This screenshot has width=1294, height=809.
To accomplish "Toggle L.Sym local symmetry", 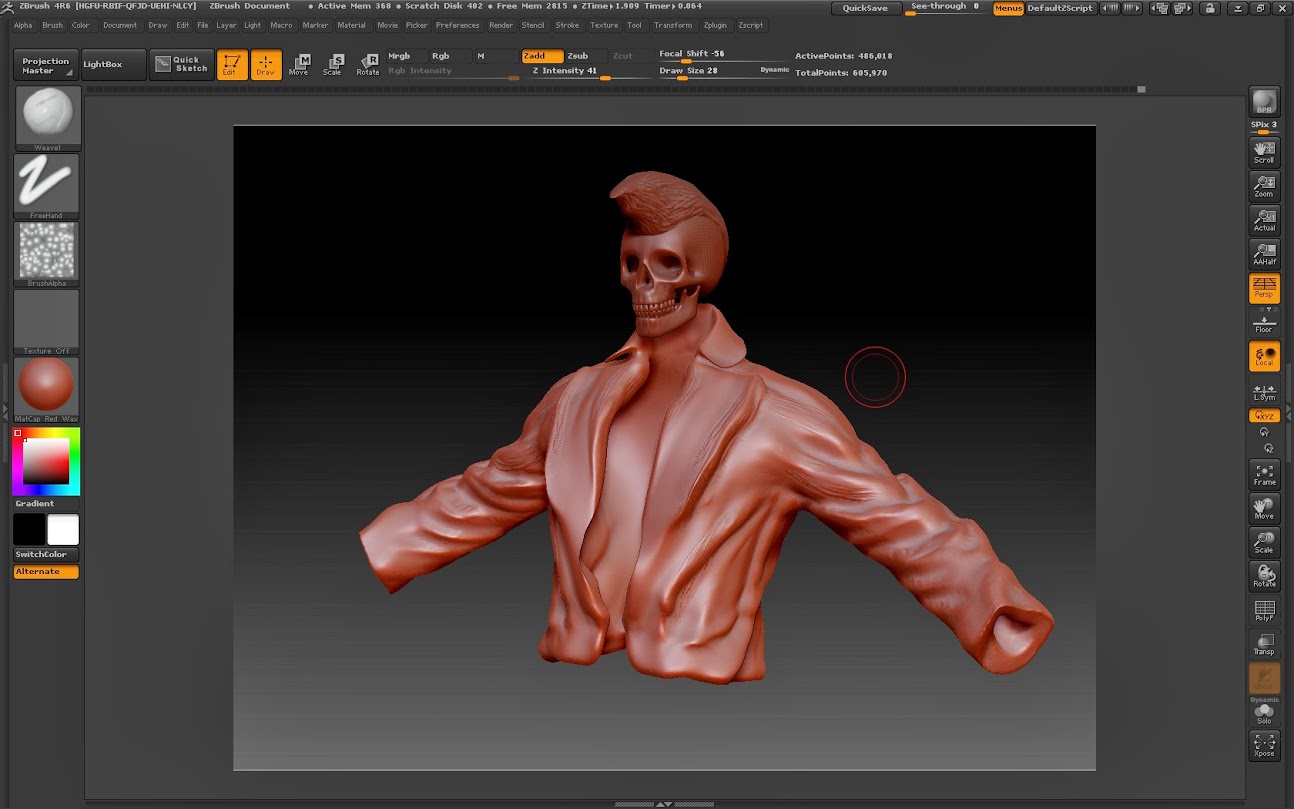I will (1264, 392).
